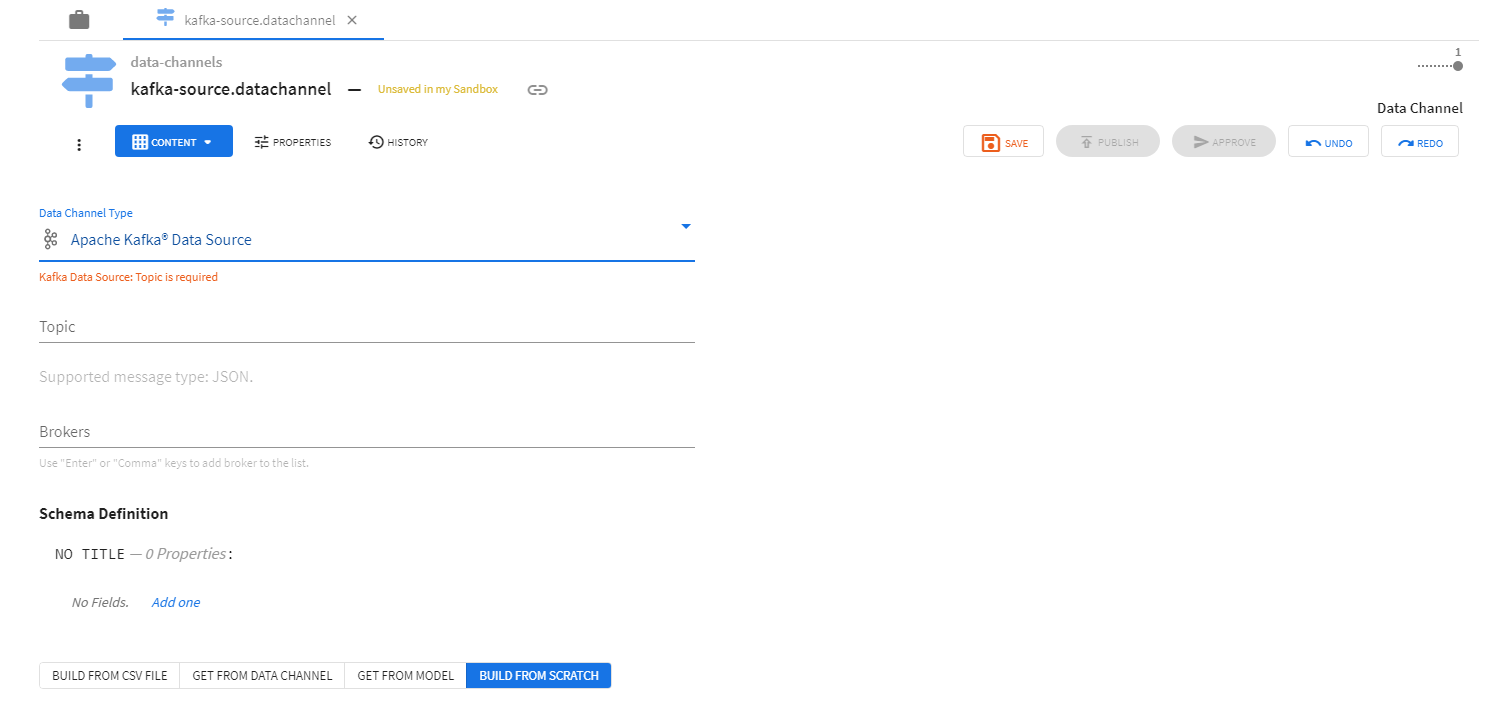
Task: Click into the Topic input field
Action: [x=366, y=327]
